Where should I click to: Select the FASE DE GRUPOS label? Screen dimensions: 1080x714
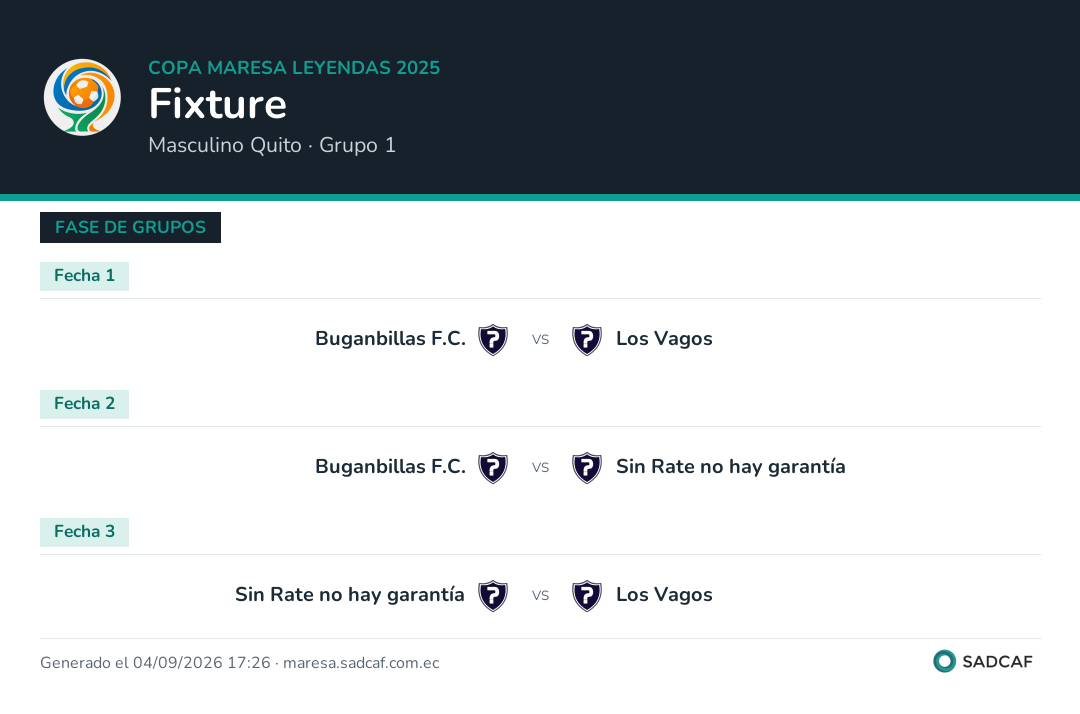coord(130,227)
